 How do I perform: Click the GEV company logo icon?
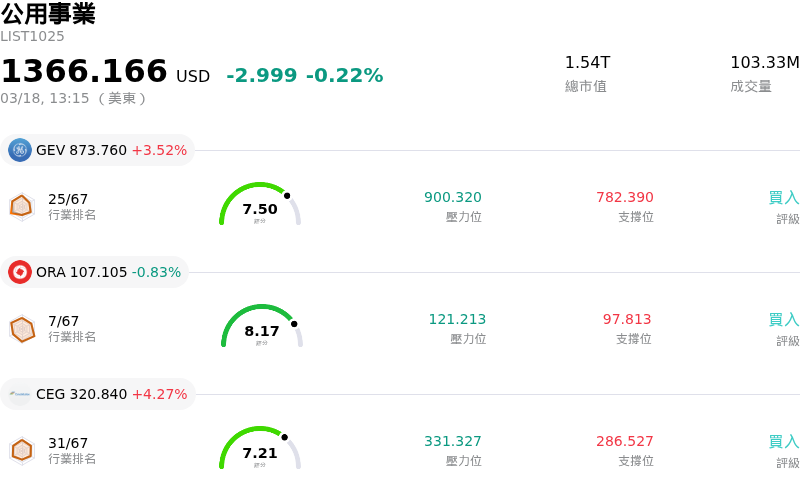[20, 150]
